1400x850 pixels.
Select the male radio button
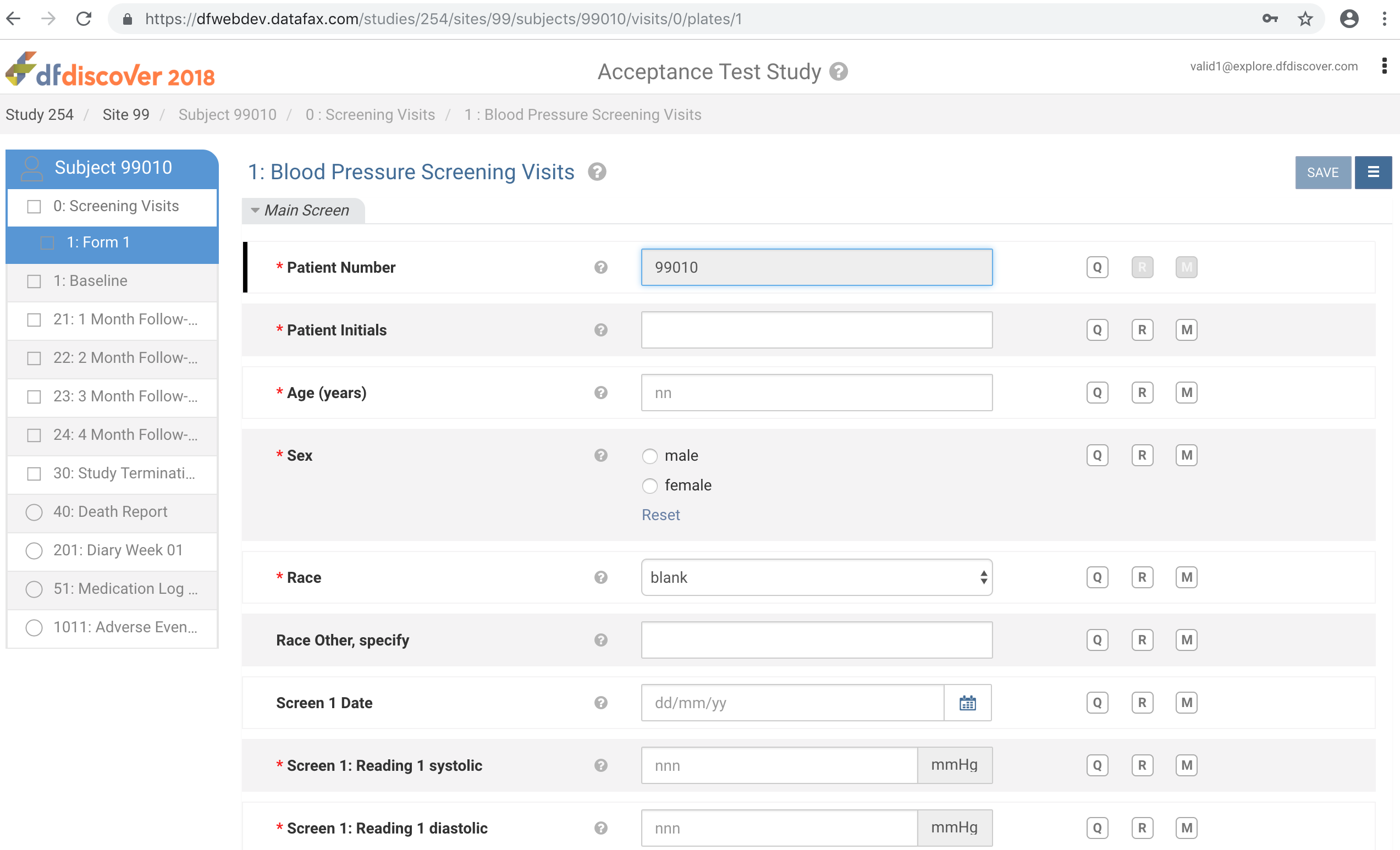pyautogui.click(x=649, y=456)
